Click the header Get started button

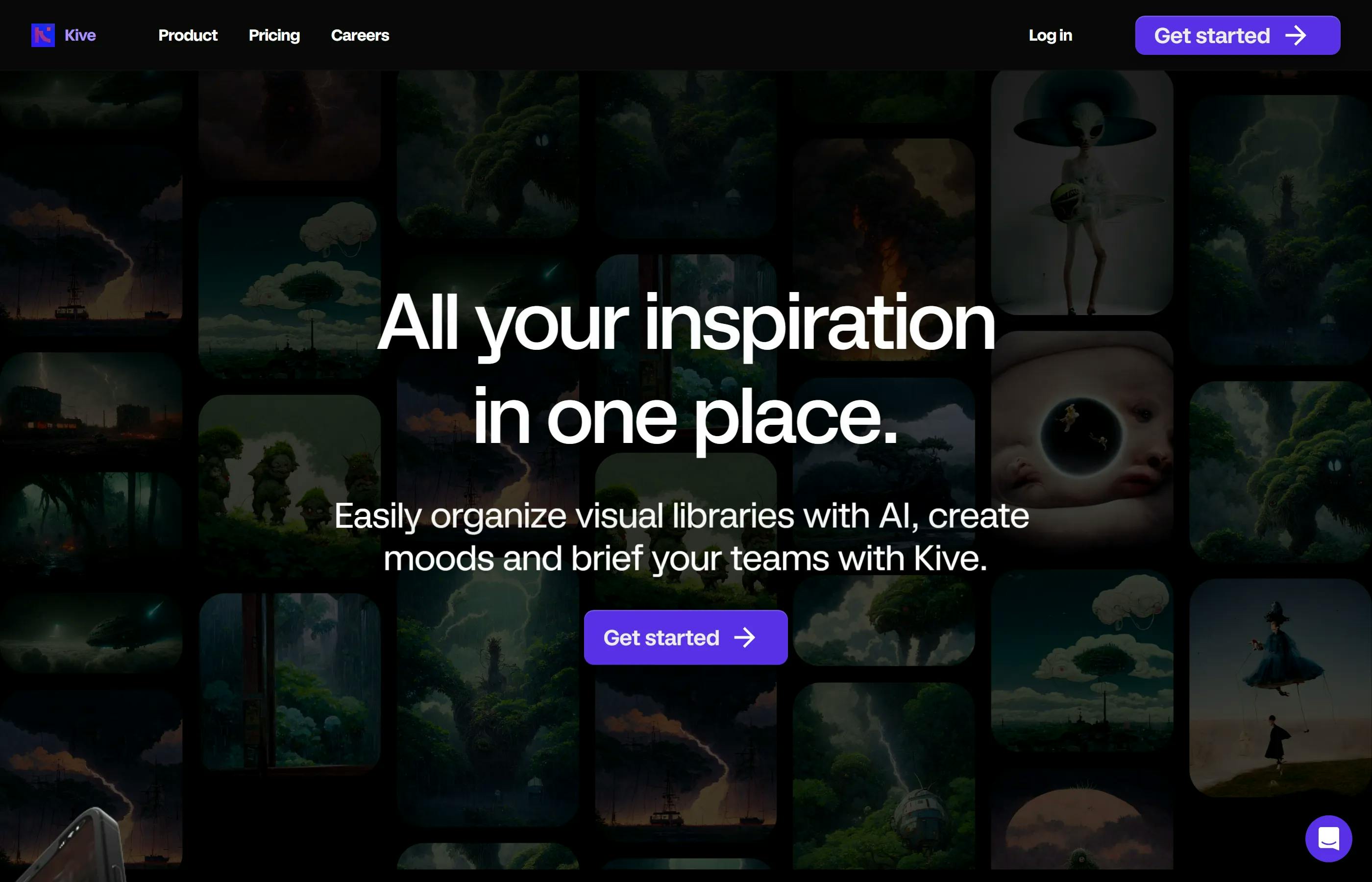(x=1237, y=35)
